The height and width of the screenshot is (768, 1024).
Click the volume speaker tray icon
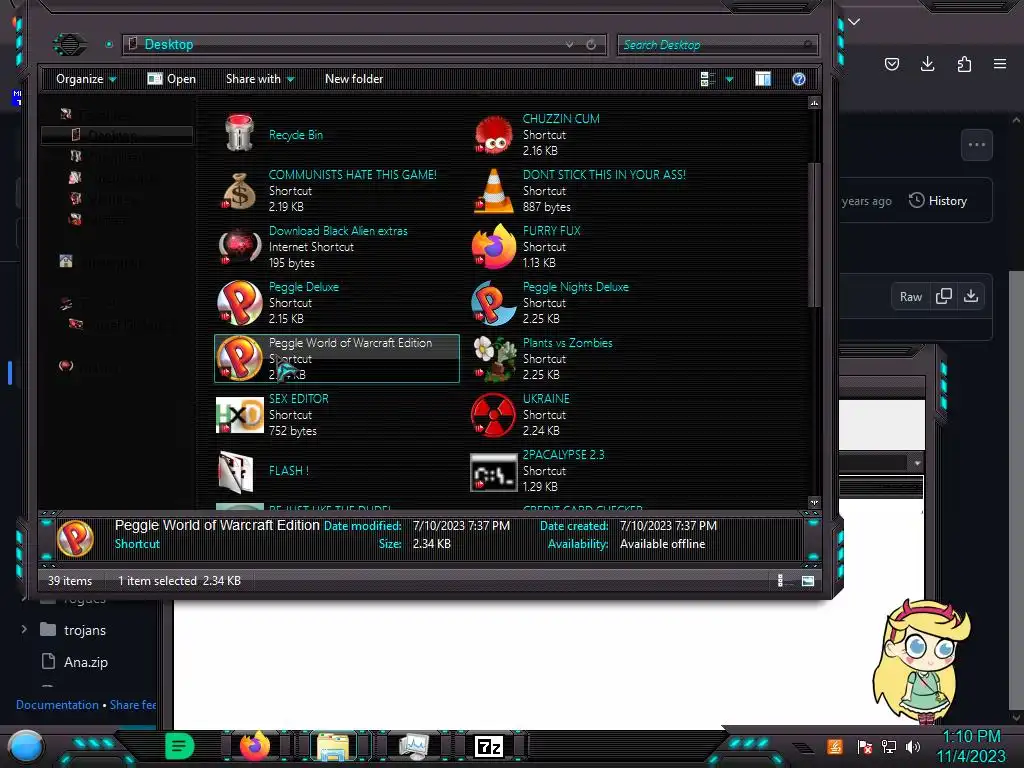pos(913,746)
